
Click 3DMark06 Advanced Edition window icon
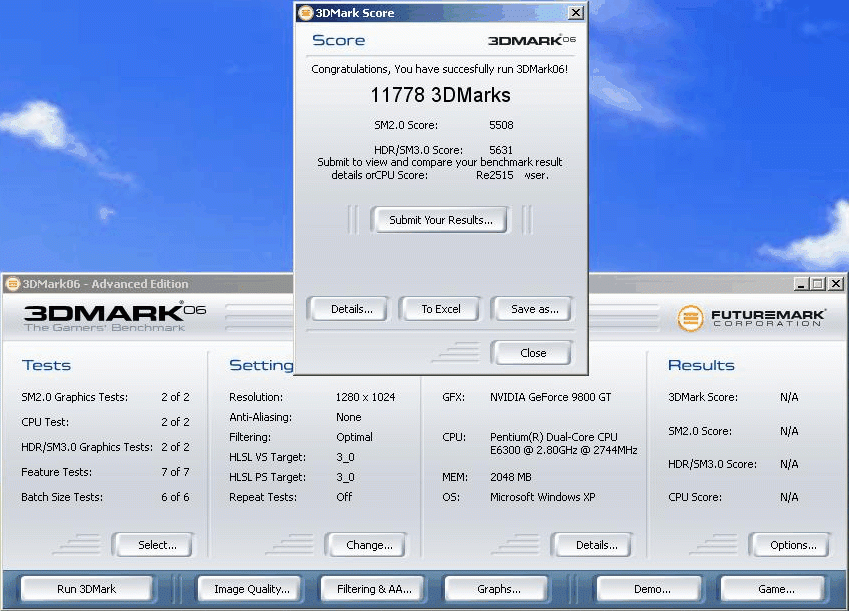pos(12,284)
